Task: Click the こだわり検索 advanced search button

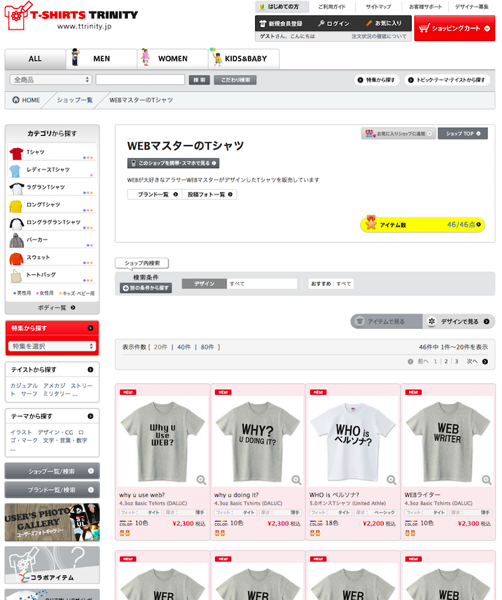Action: (235, 80)
